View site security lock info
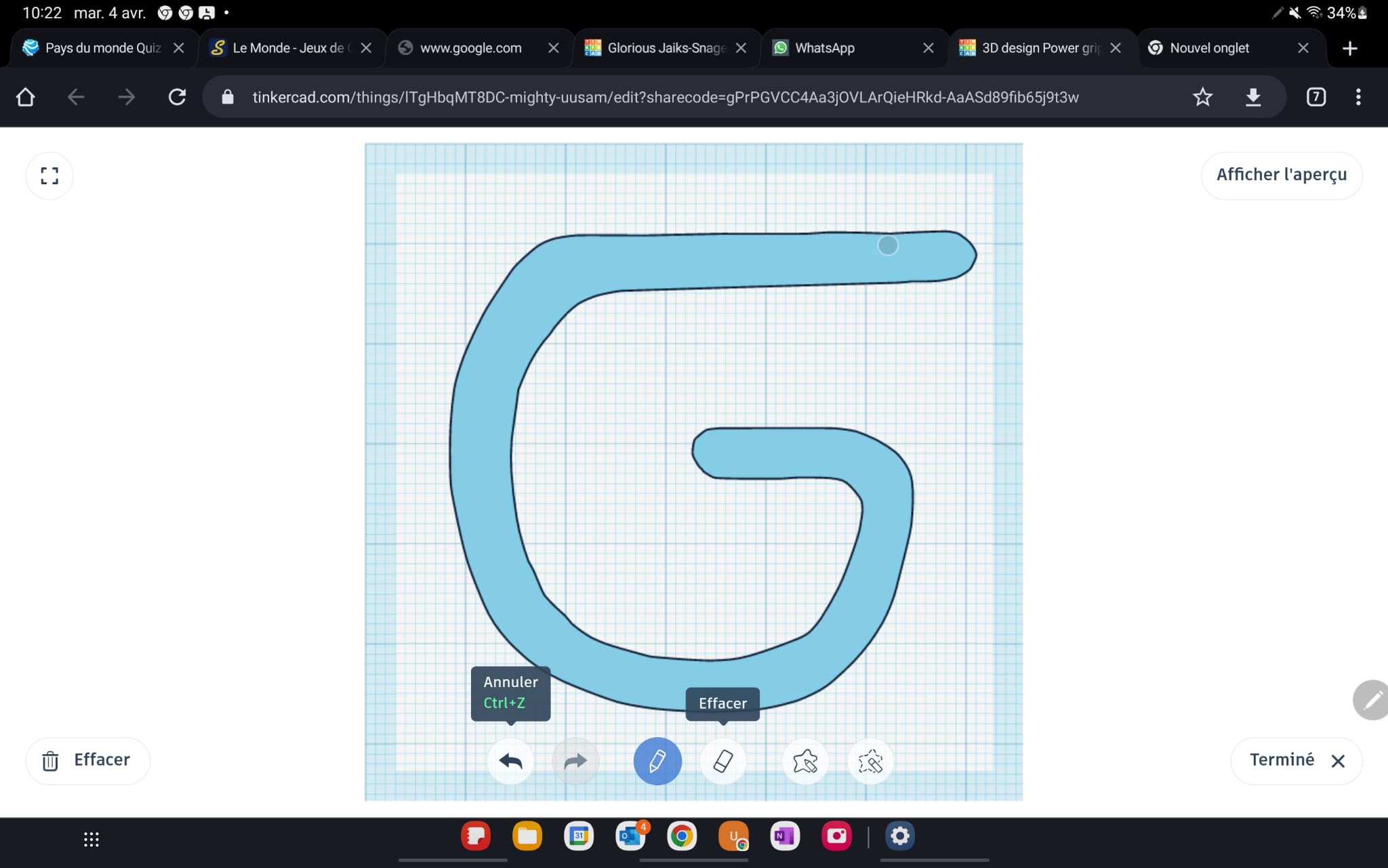The height and width of the screenshot is (868, 1388). tap(228, 97)
